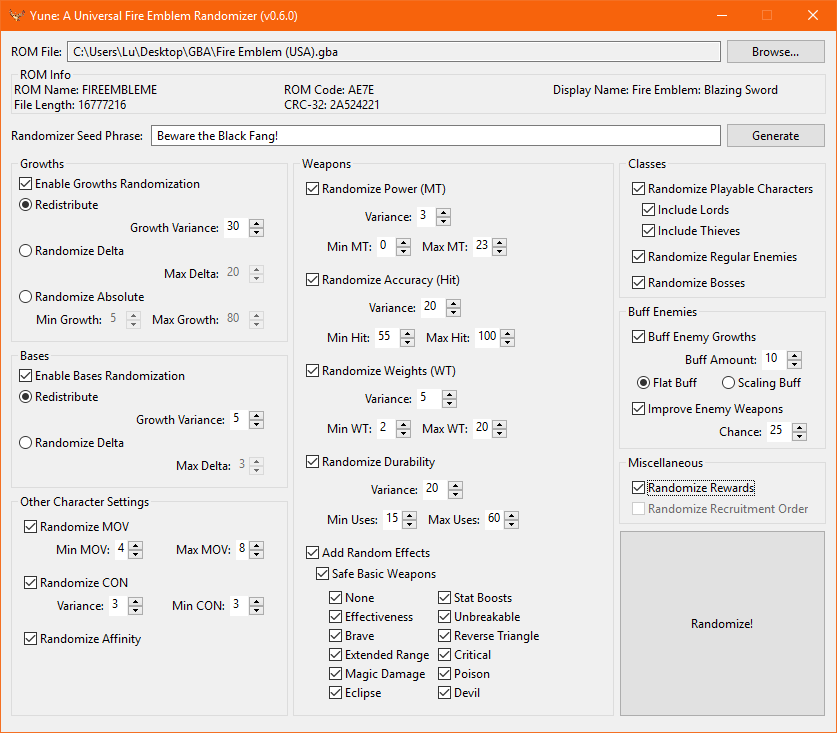Select the Flat Buff option
Viewport: 837px width, 733px height.
point(643,383)
